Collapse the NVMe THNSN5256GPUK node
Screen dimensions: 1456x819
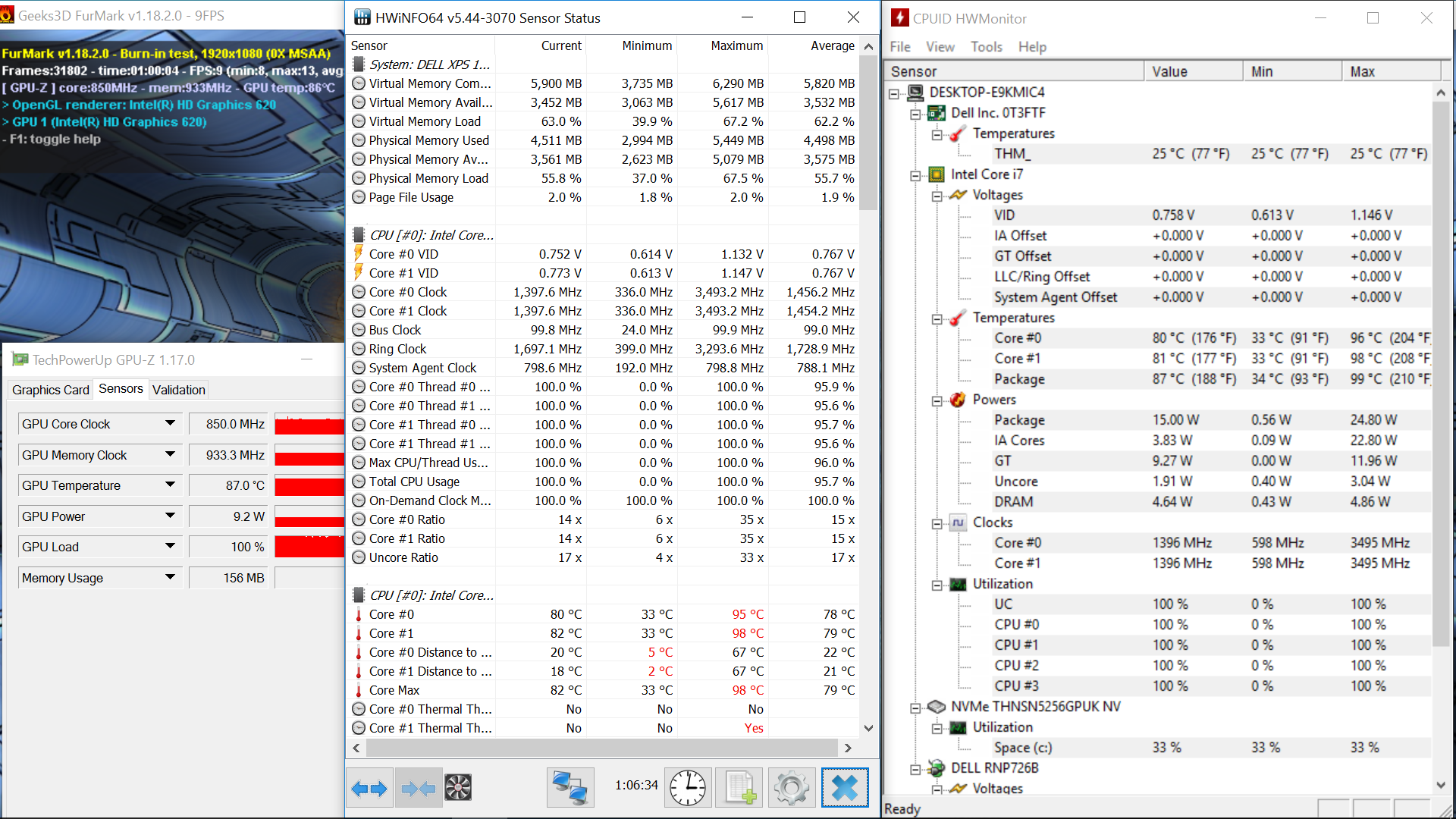click(915, 708)
